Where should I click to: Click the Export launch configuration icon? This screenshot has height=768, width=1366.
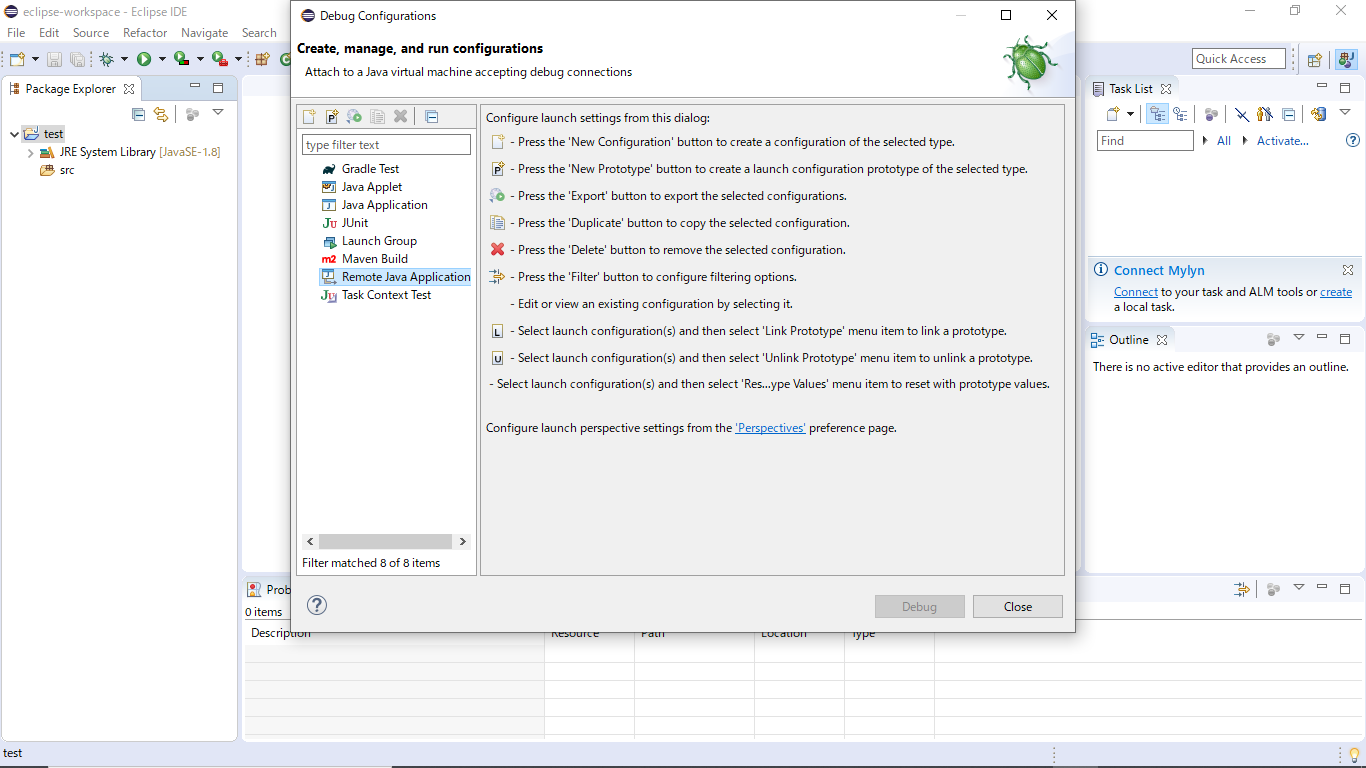tap(354, 117)
